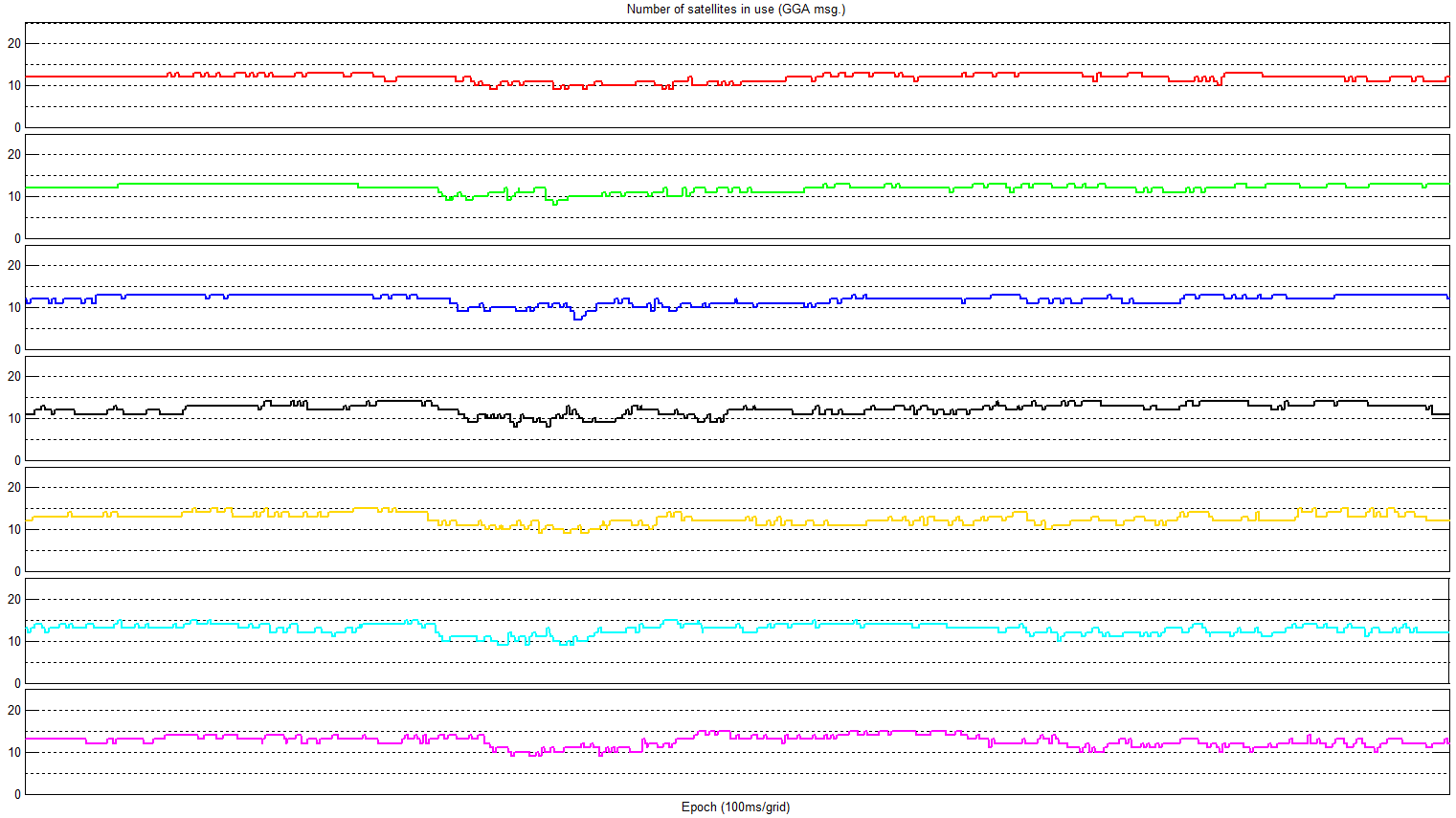The image size is (1456, 818).
Task: Click the lowest dip in the blue line
Action: pos(577,319)
